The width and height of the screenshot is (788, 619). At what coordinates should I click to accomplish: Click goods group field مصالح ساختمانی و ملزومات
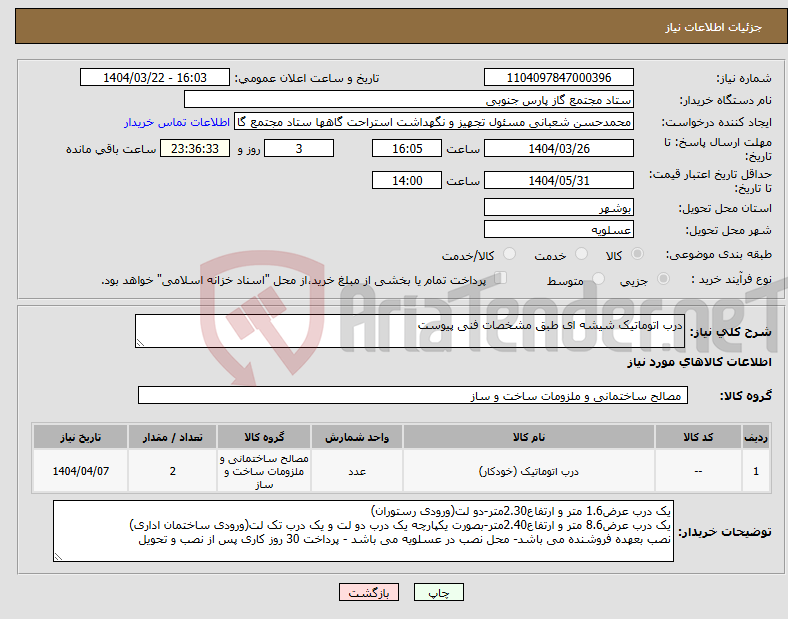pyautogui.click(x=413, y=395)
